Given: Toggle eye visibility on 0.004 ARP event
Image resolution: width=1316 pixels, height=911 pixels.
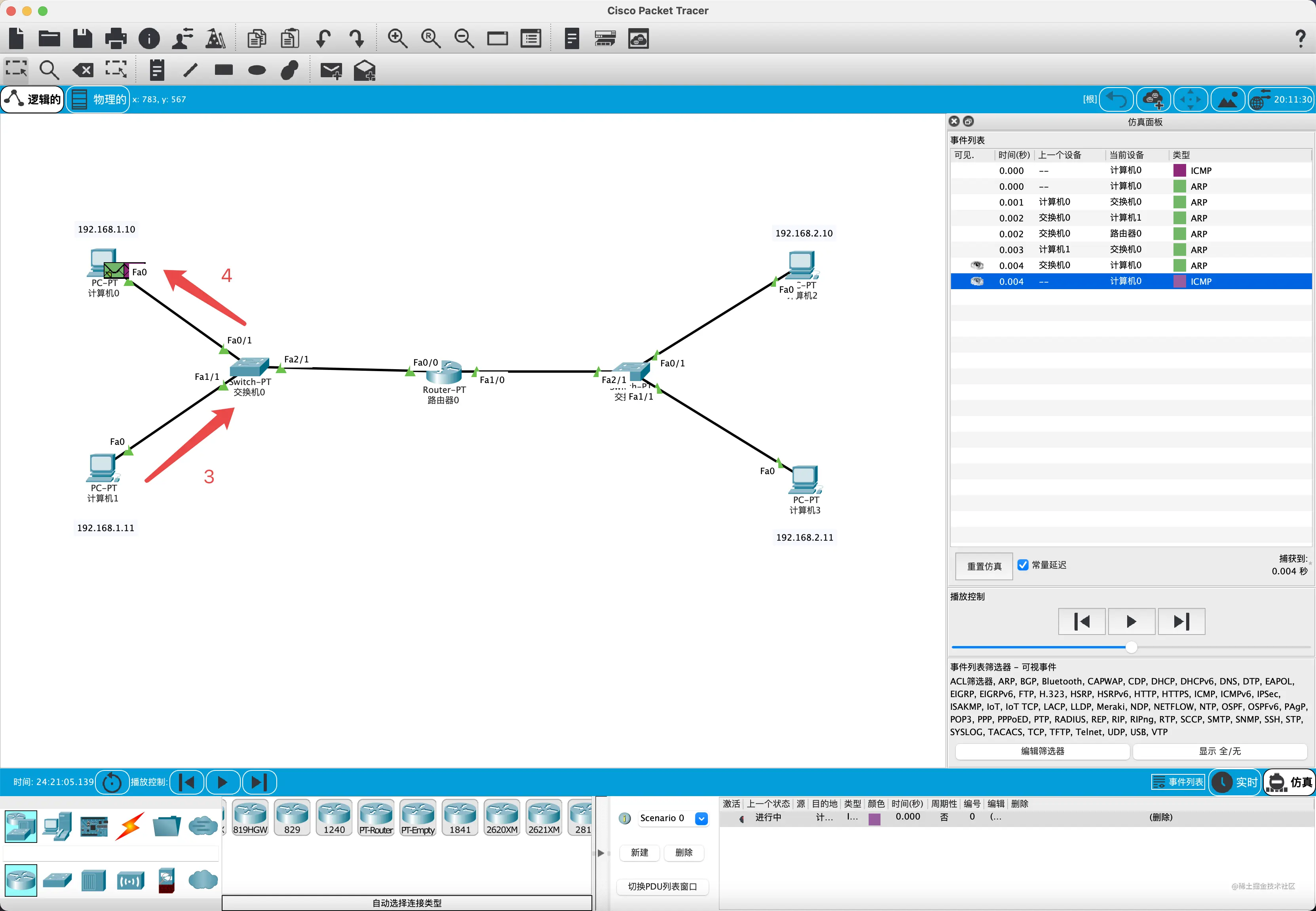Looking at the screenshot, I should 977,265.
